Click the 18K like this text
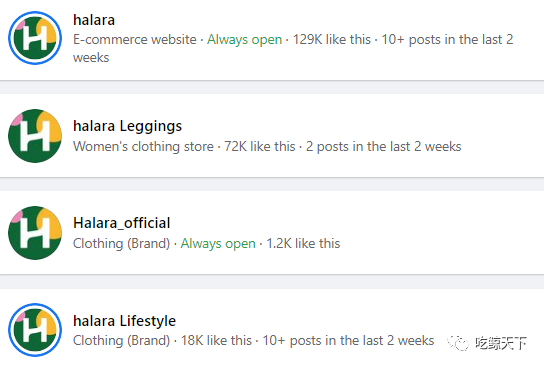This screenshot has width=544, height=367. click(216, 341)
